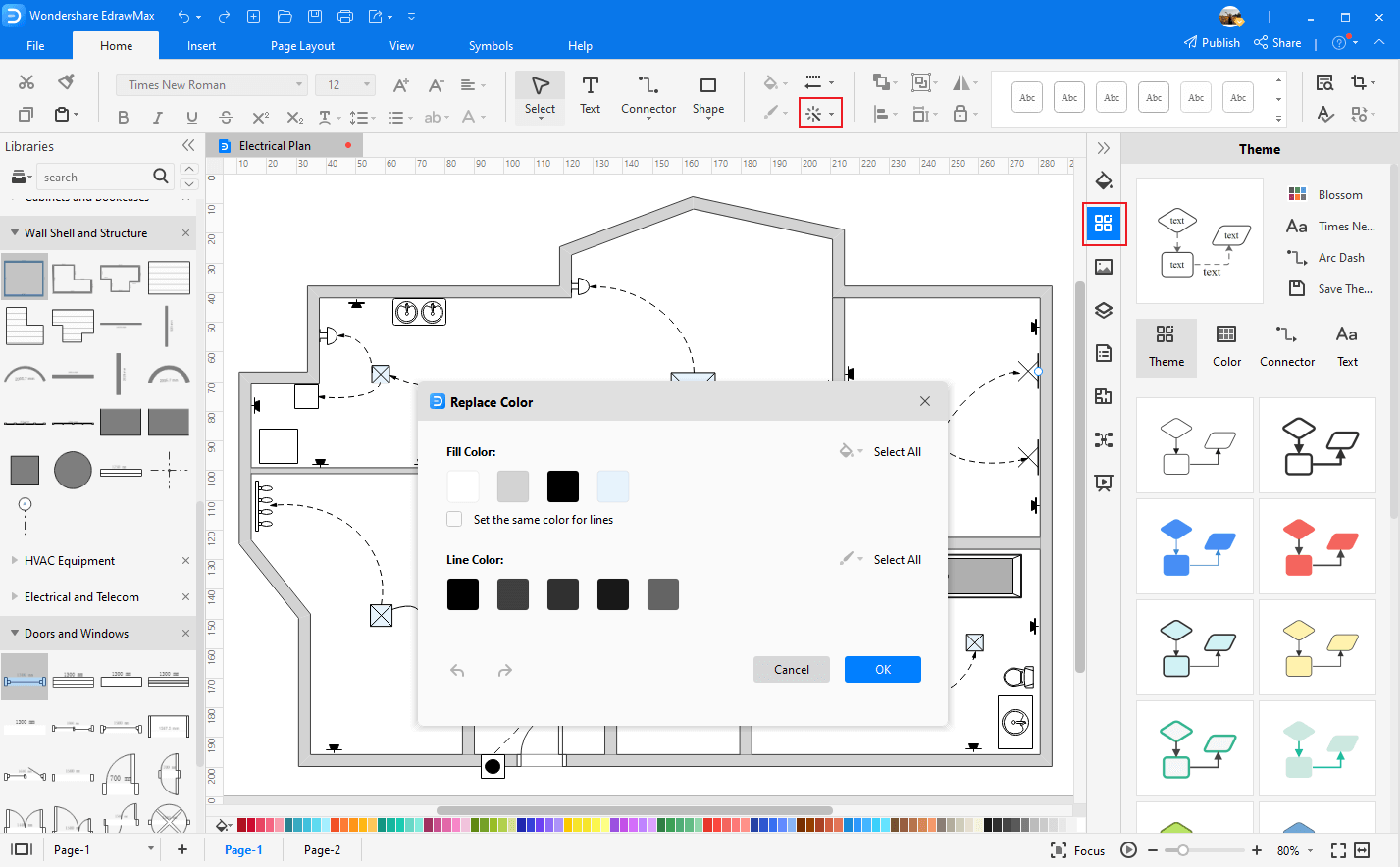Open Fill Color picker dropdown in dialog
This screenshot has height=867, width=1400.
point(851,451)
